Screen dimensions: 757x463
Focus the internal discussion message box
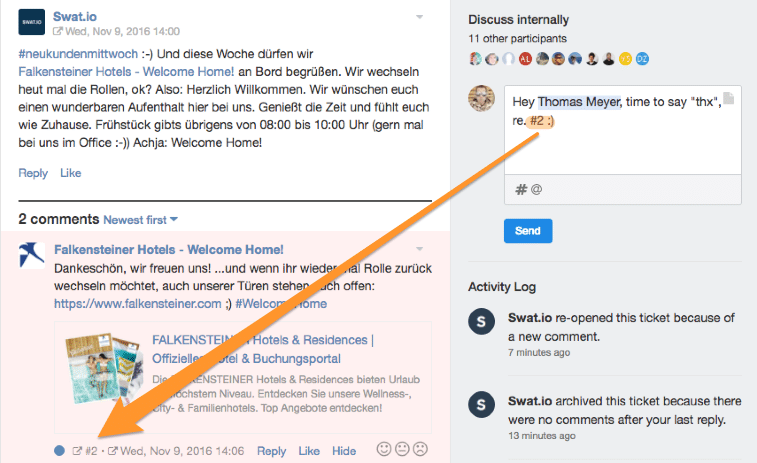(623, 130)
